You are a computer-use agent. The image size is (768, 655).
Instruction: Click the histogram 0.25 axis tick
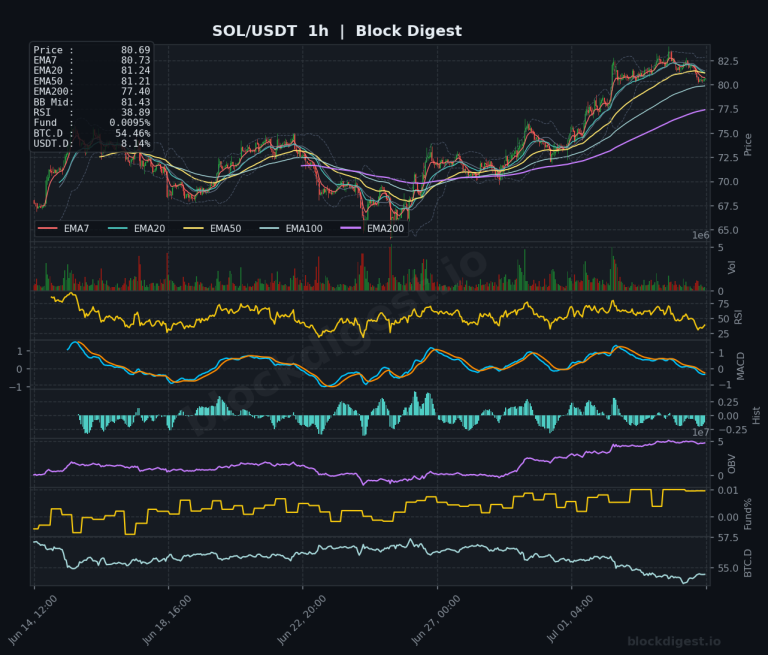pos(728,402)
